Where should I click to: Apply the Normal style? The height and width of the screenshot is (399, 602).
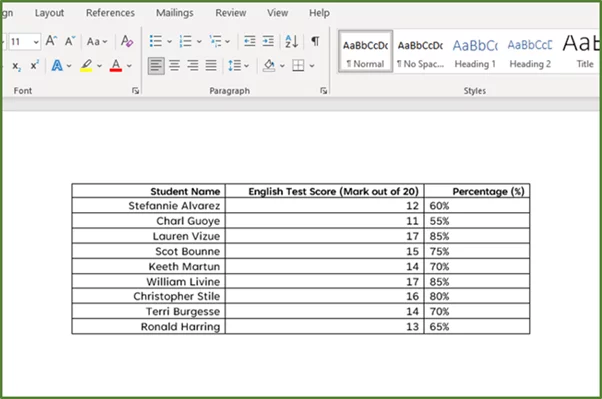pyautogui.click(x=365, y=51)
